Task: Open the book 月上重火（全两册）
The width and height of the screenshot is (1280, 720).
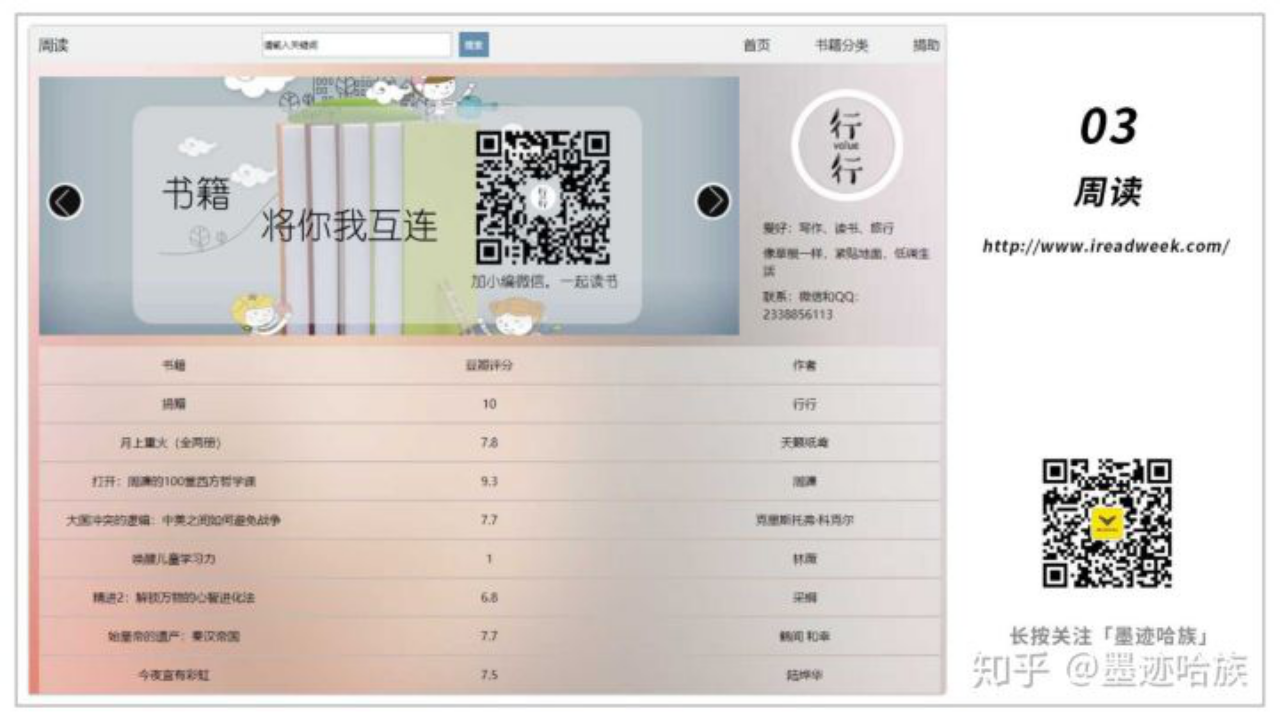Action: pyautogui.click(x=173, y=443)
